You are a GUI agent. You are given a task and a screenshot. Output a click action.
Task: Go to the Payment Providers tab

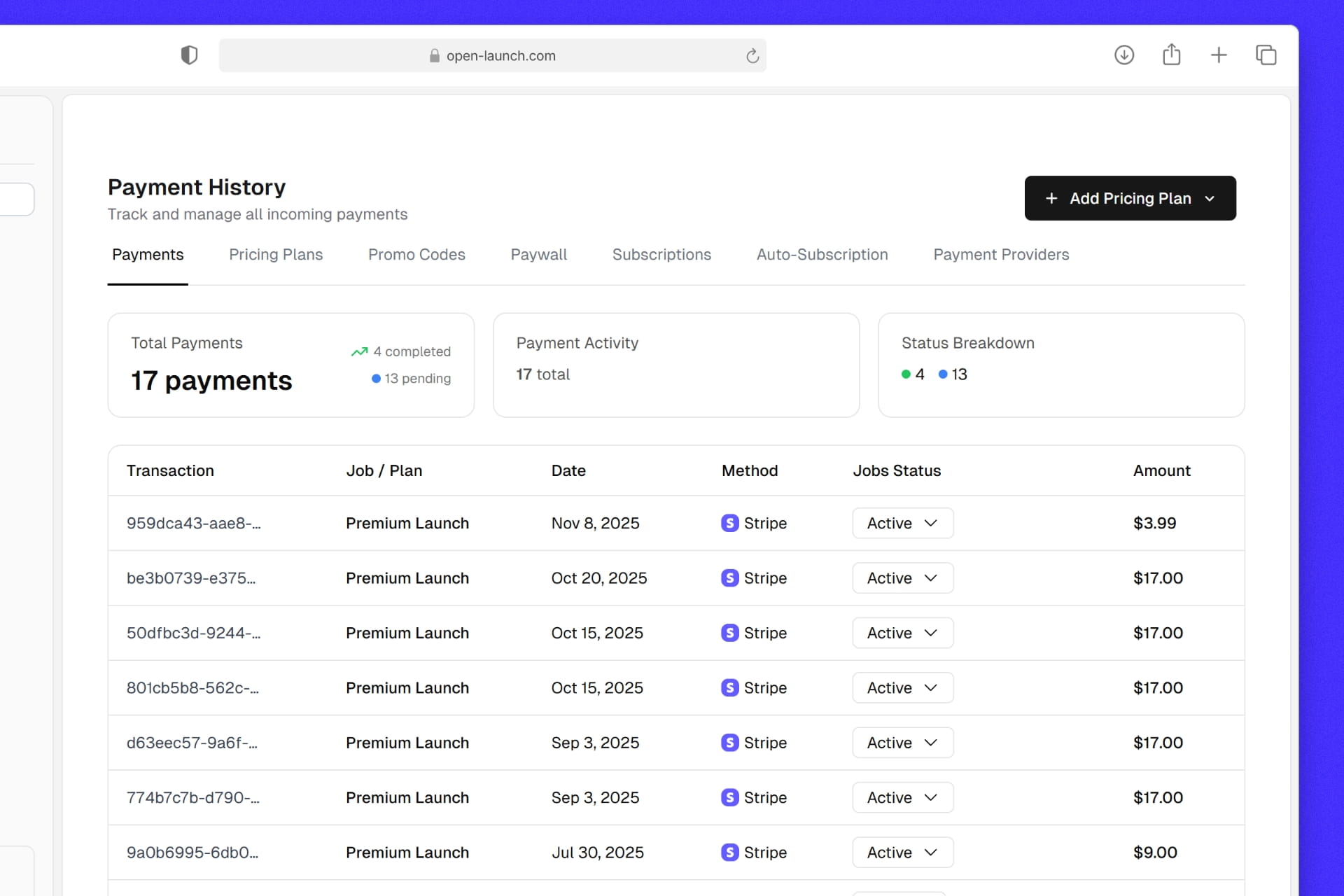pos(1001,255)
